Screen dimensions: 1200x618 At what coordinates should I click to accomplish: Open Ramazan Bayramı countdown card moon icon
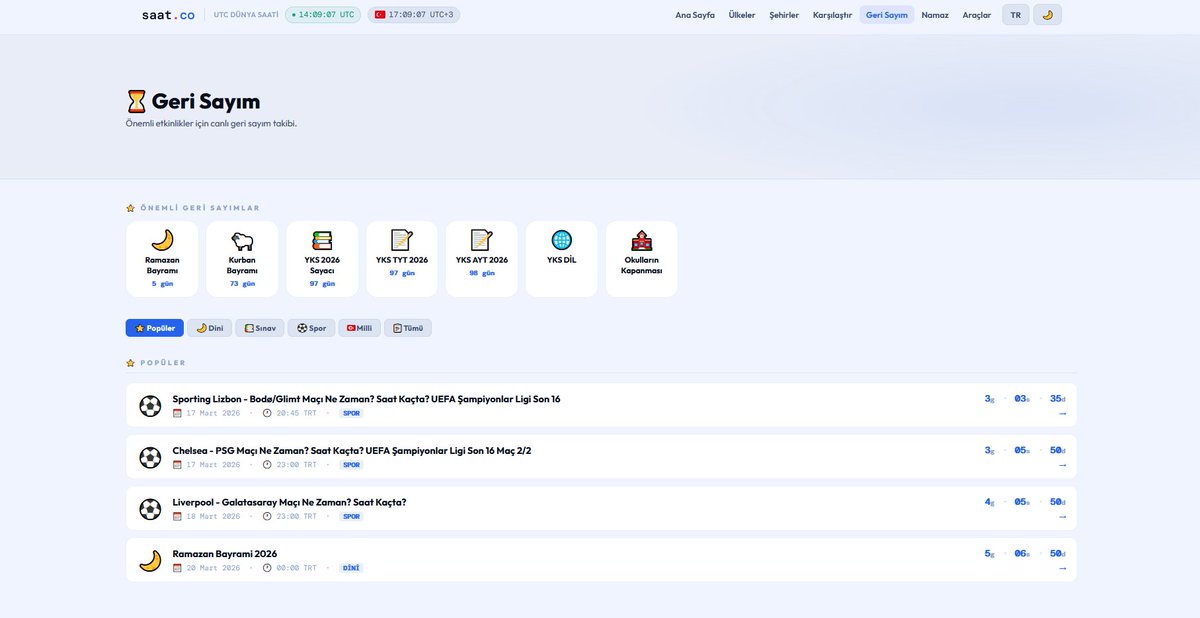coord(162,240)
